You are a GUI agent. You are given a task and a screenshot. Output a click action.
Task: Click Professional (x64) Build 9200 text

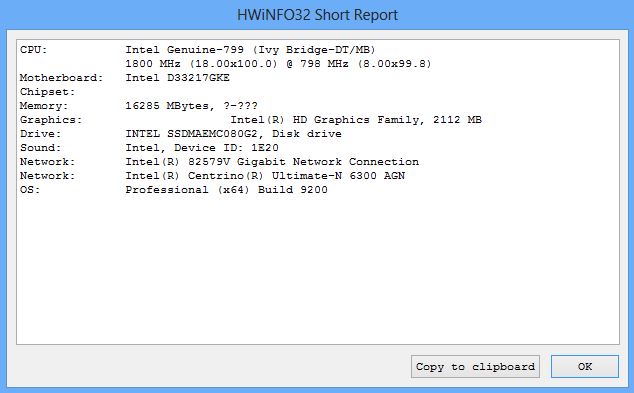pos(226,190)
